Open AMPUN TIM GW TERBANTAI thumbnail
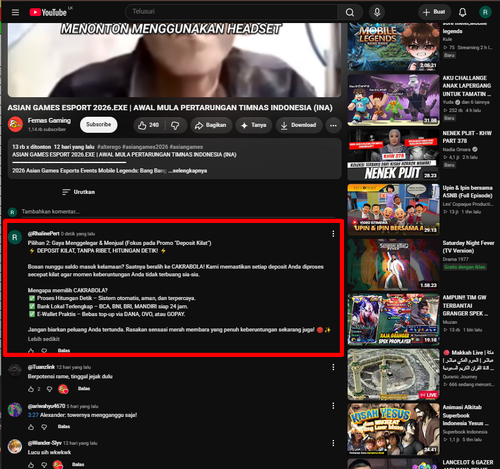This screenshot has width=500, height=469. (393, 319)
